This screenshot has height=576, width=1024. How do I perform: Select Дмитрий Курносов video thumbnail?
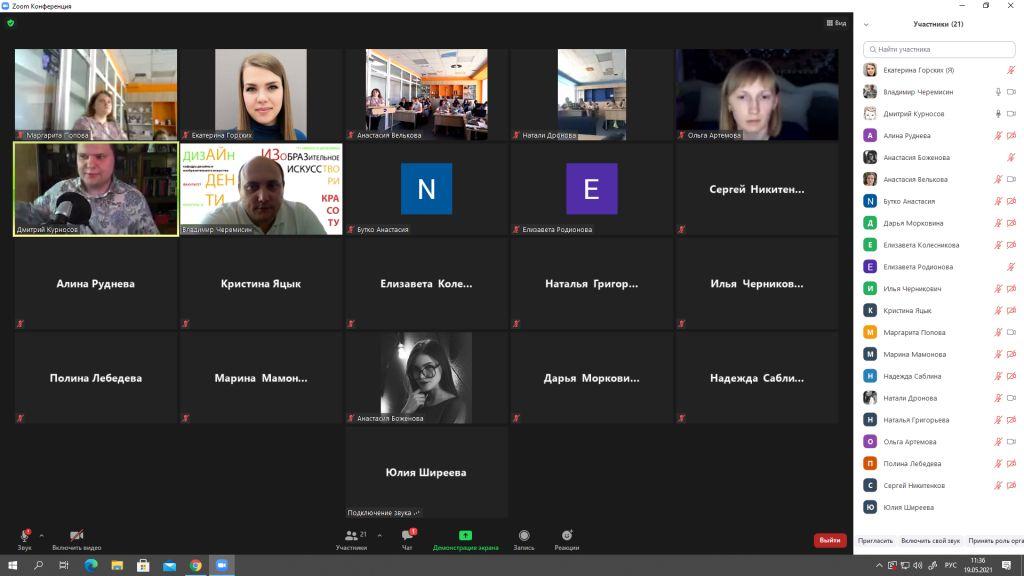click(96, 189)
